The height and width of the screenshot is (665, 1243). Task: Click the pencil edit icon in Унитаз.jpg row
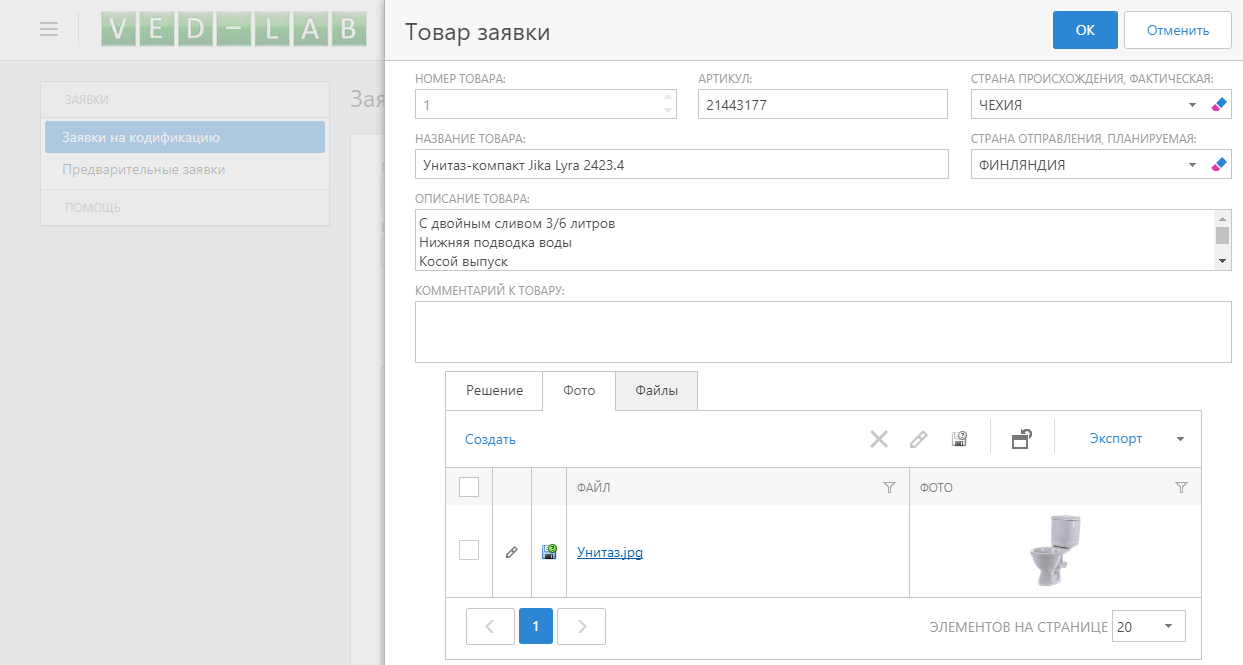(512, 551)
